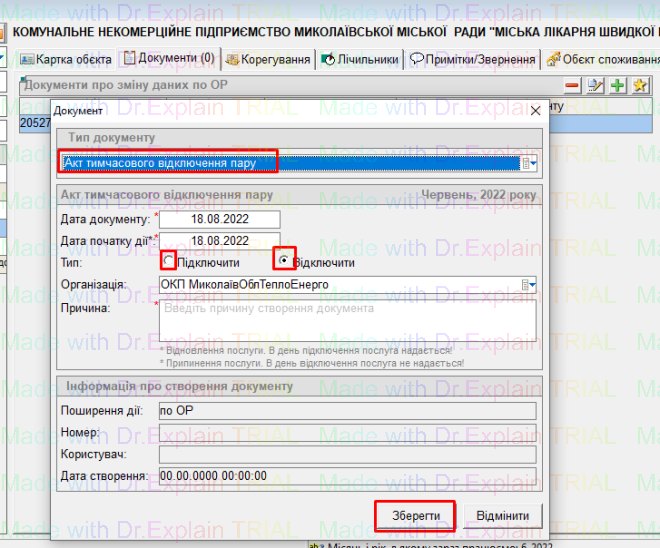Viewport: 660px width, 548px height.
Task: Click the Дата документу input field
Action: pos(220,219)
